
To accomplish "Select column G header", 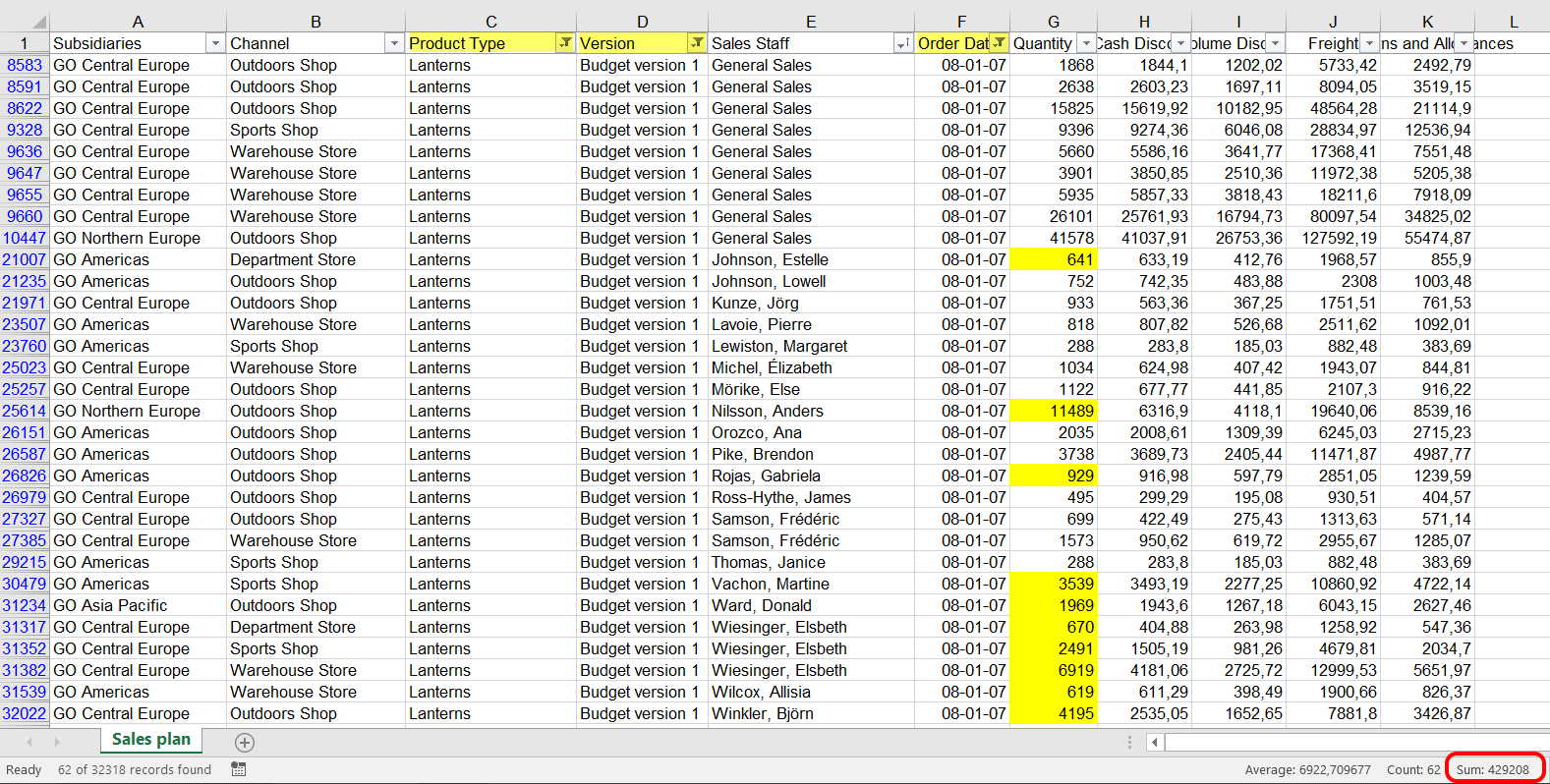I will coord(1053,22).
